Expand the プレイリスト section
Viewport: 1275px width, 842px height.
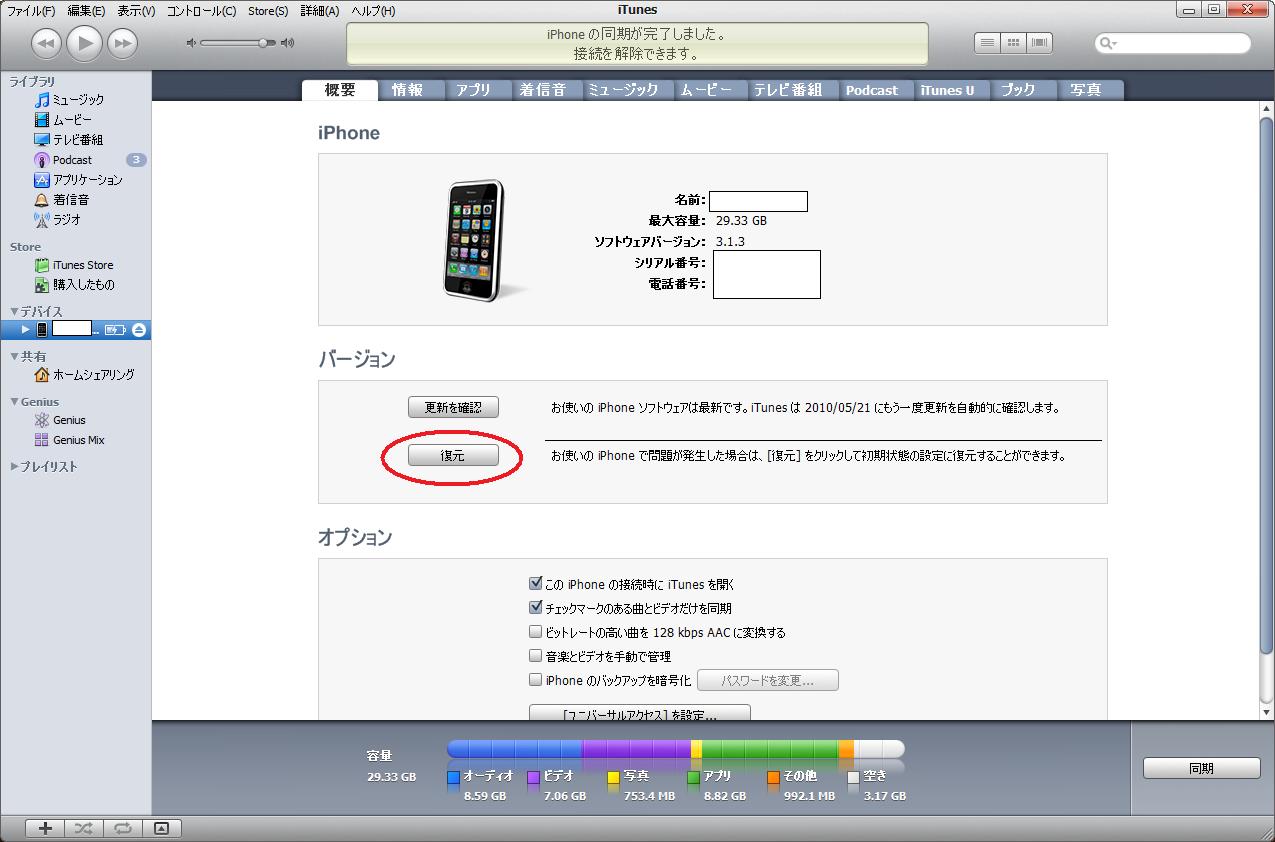tap(14, 466)
